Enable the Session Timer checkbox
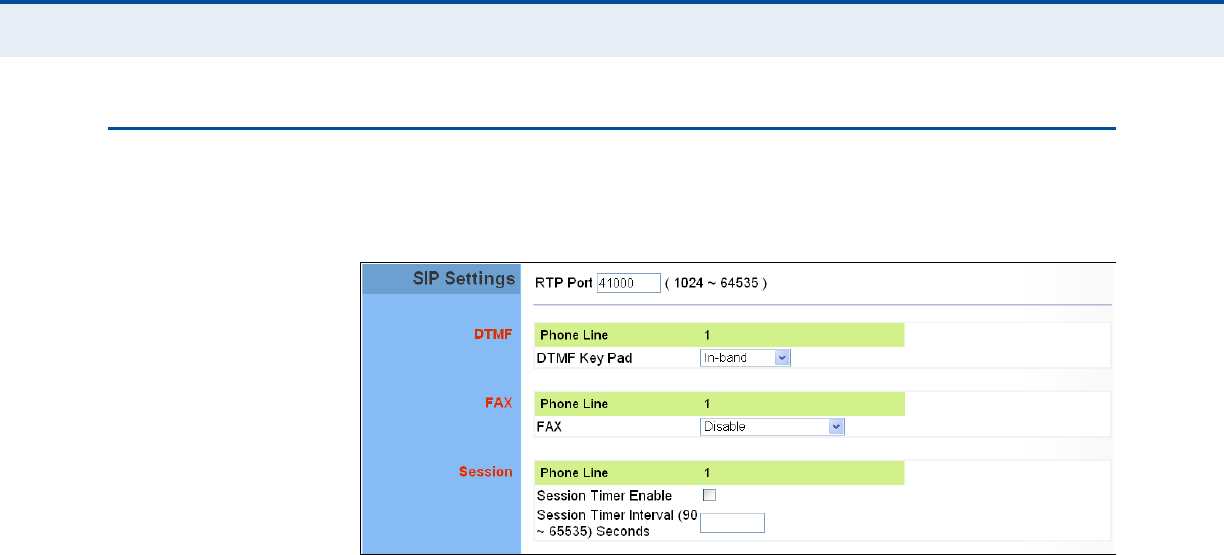Screen dimensions: 1224x555 [710, 495]
